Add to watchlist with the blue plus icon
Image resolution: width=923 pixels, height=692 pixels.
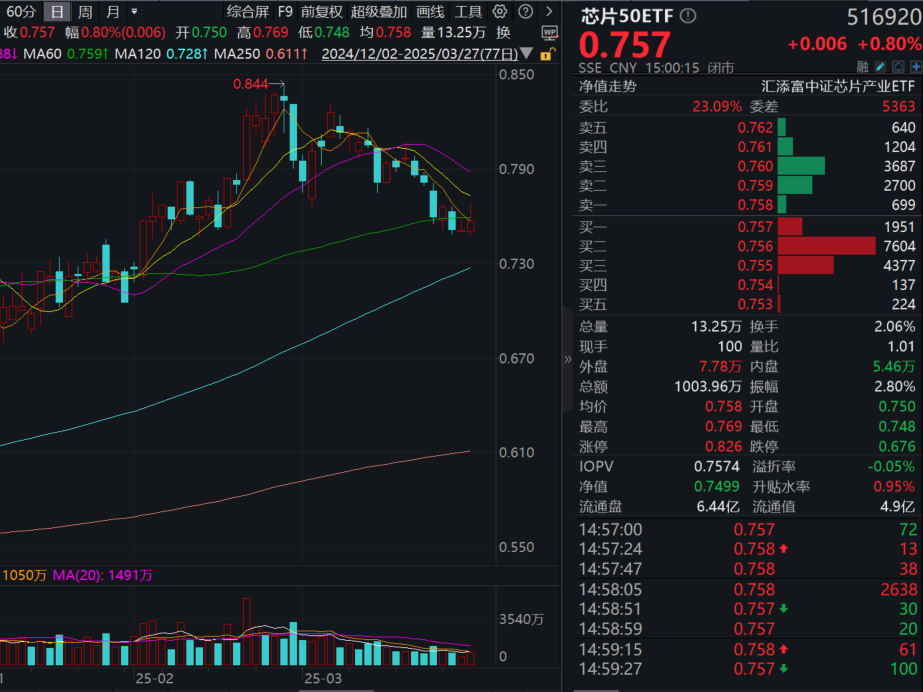(915, 68)
